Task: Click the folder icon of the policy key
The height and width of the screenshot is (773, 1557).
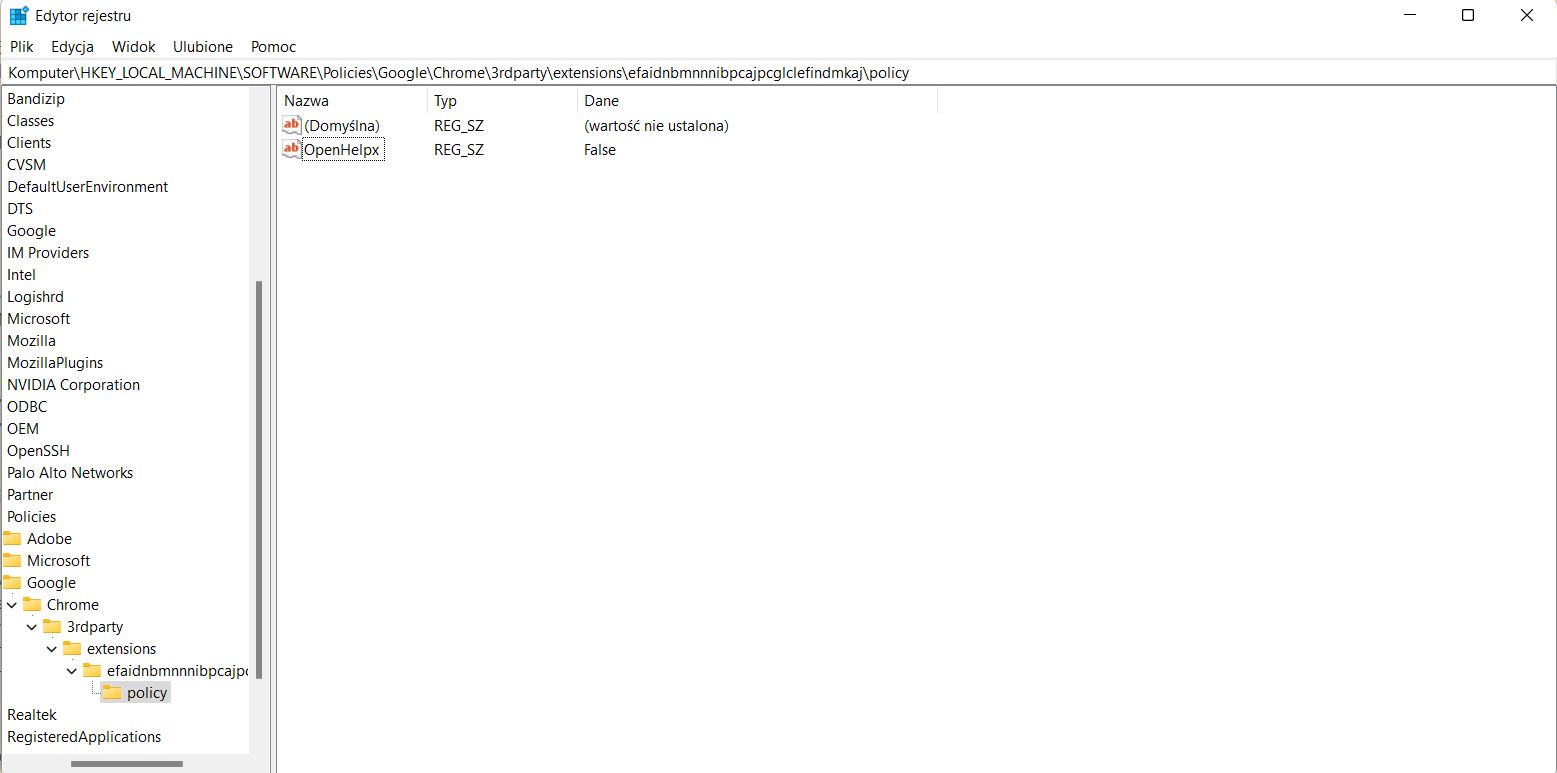Action: [x=110, y=692]
